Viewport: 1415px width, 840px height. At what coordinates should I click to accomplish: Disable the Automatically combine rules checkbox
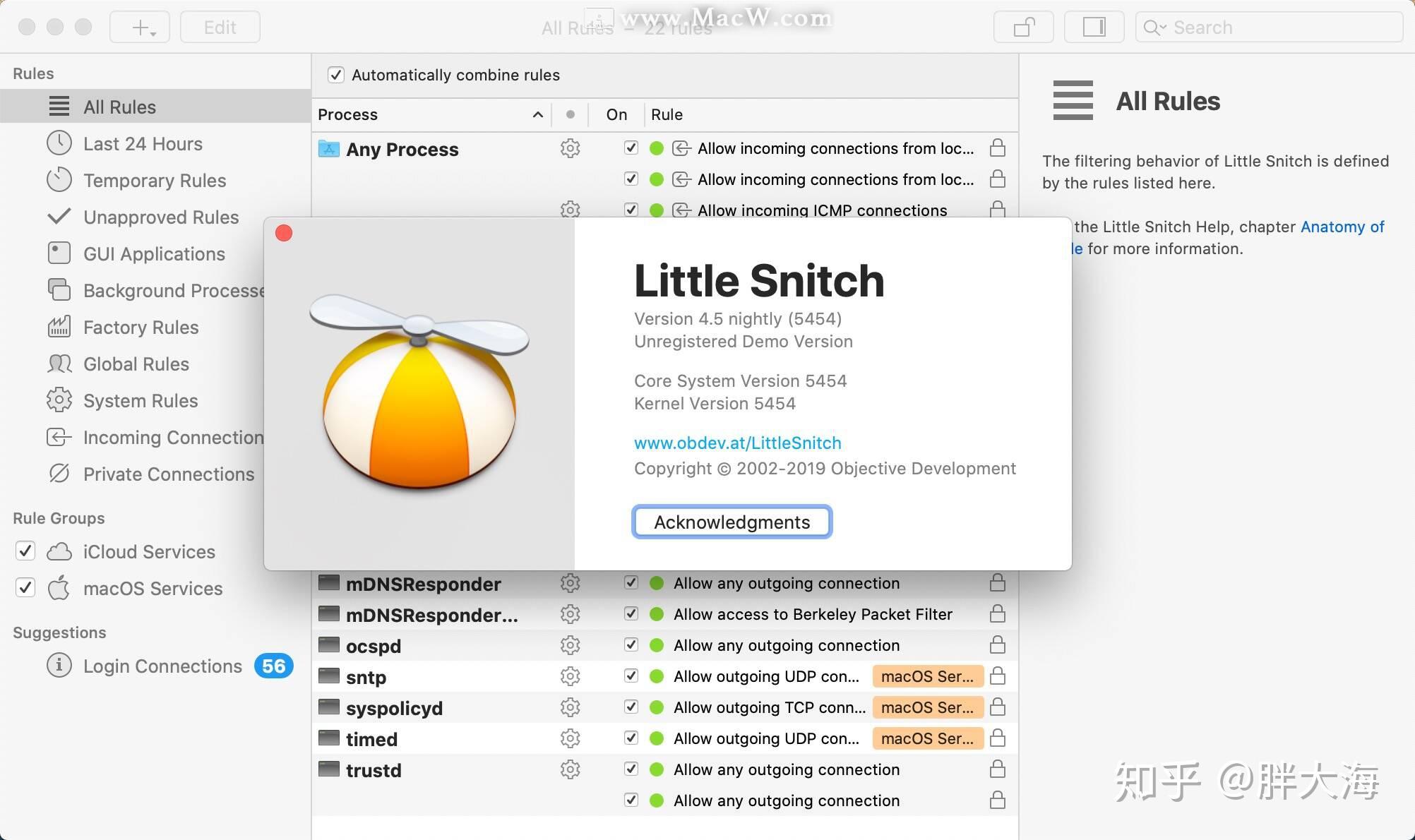click(x=336, y=74)
